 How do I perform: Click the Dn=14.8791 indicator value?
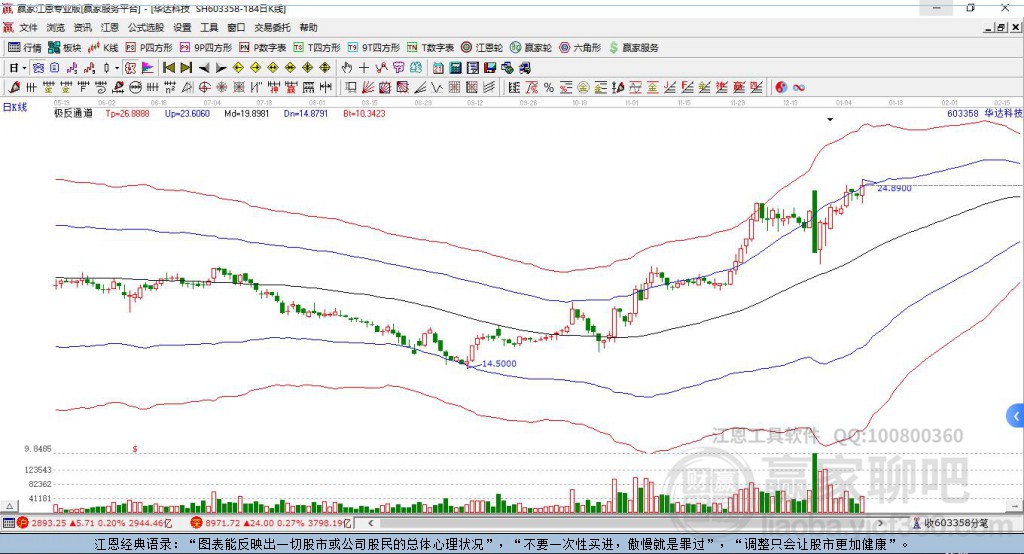pyautogui.click(x=306, y=113)
